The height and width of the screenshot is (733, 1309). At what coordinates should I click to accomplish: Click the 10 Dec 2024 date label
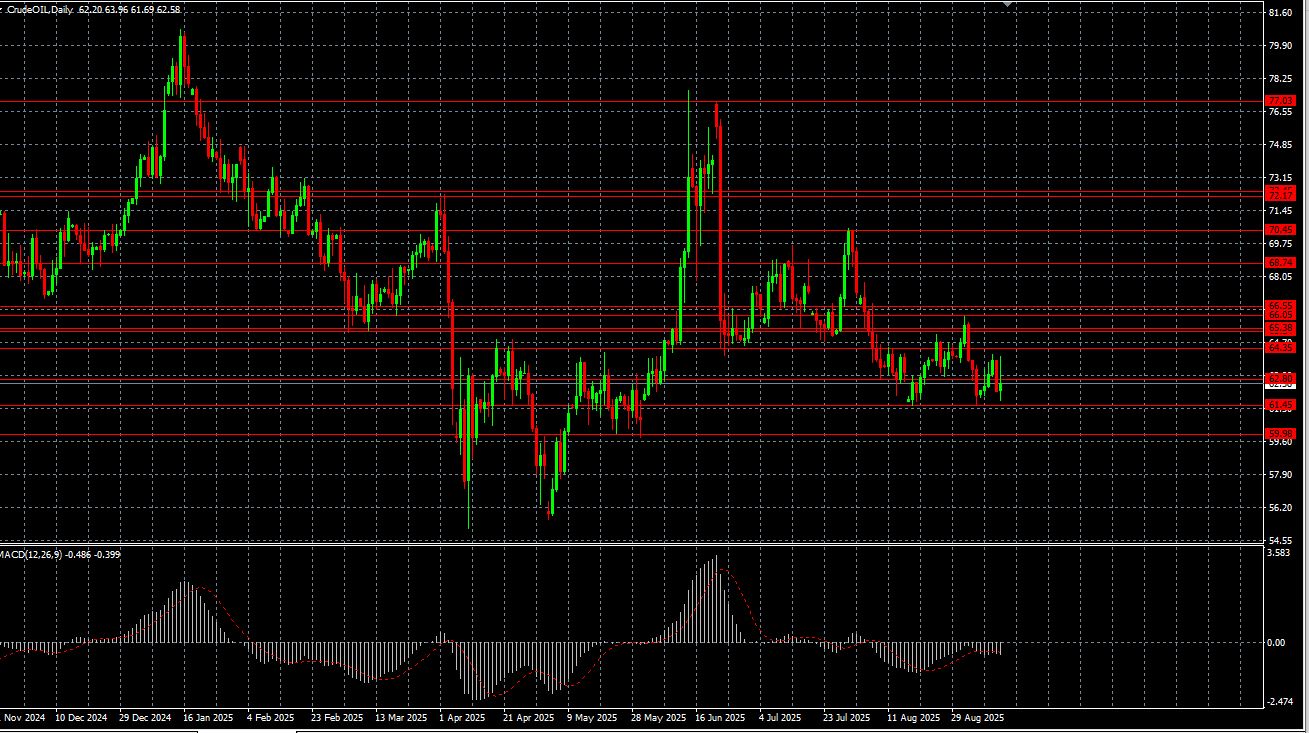point(81,718)
